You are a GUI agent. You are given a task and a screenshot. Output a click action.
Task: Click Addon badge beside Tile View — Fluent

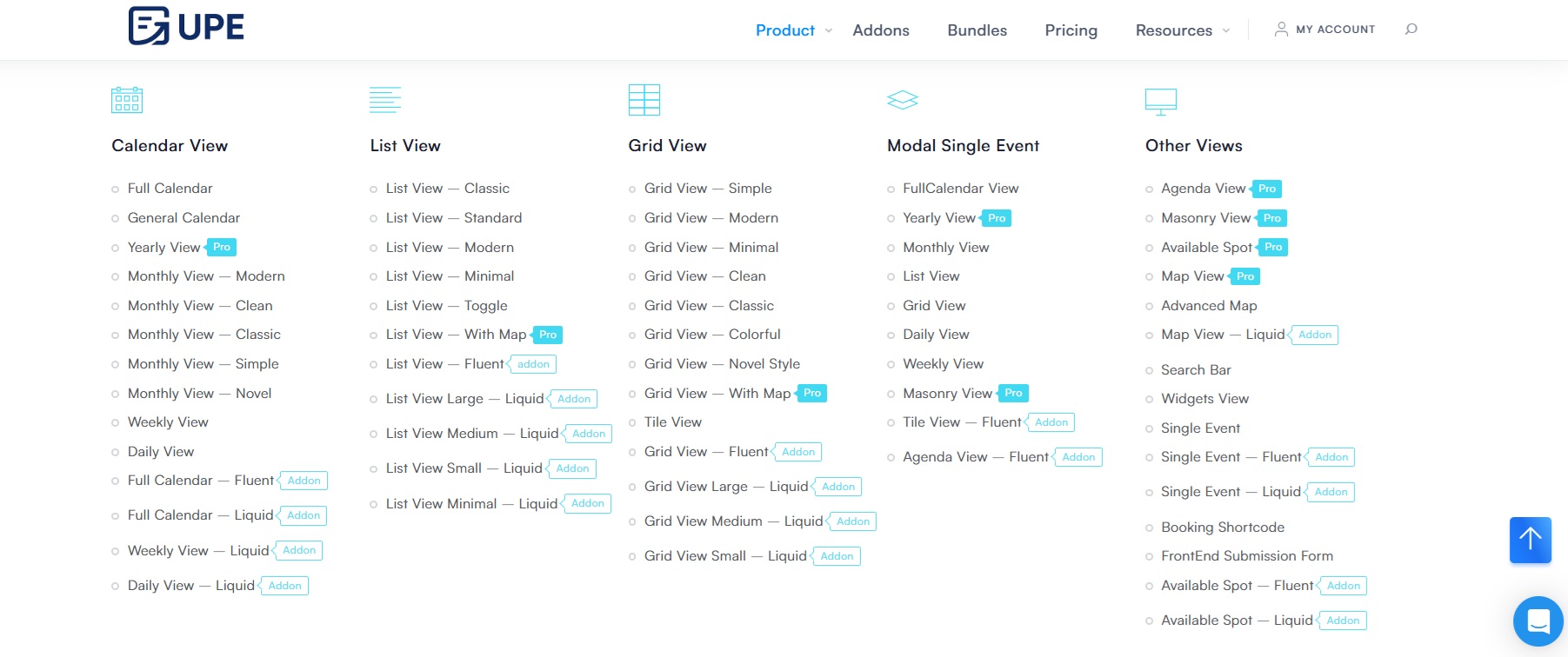pyautogui.click(x=1051, y=422)
